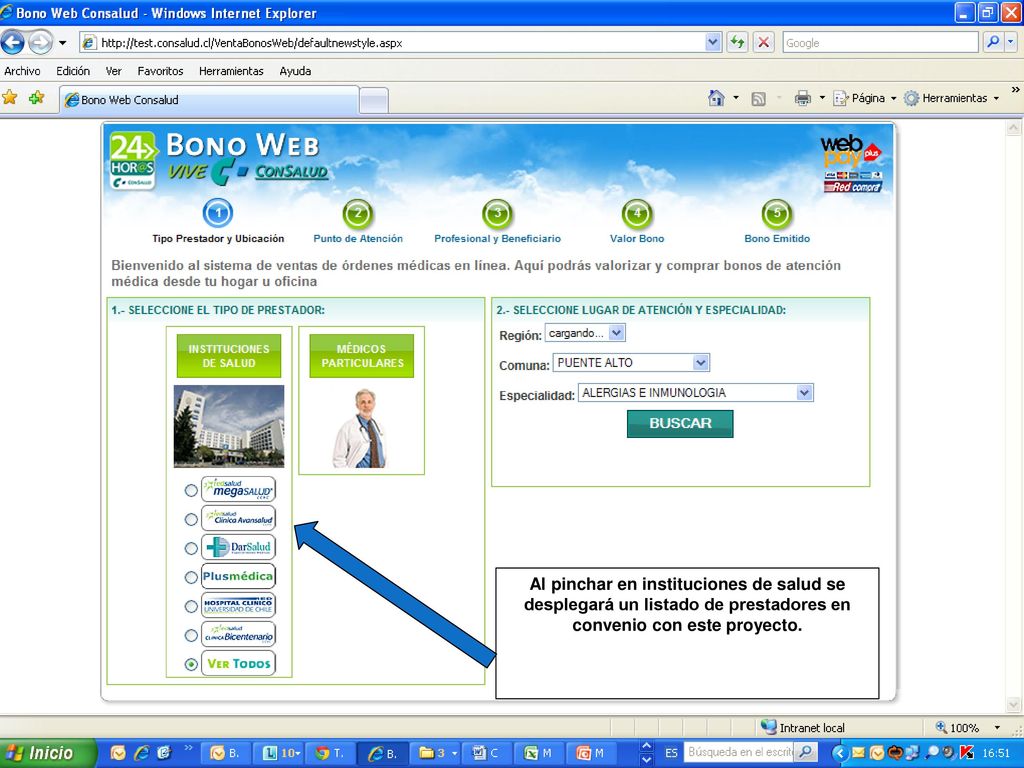This screenshot has width=1024, height=768.
Task: Select the Hospital Clínico radio button
Action: 191,606
